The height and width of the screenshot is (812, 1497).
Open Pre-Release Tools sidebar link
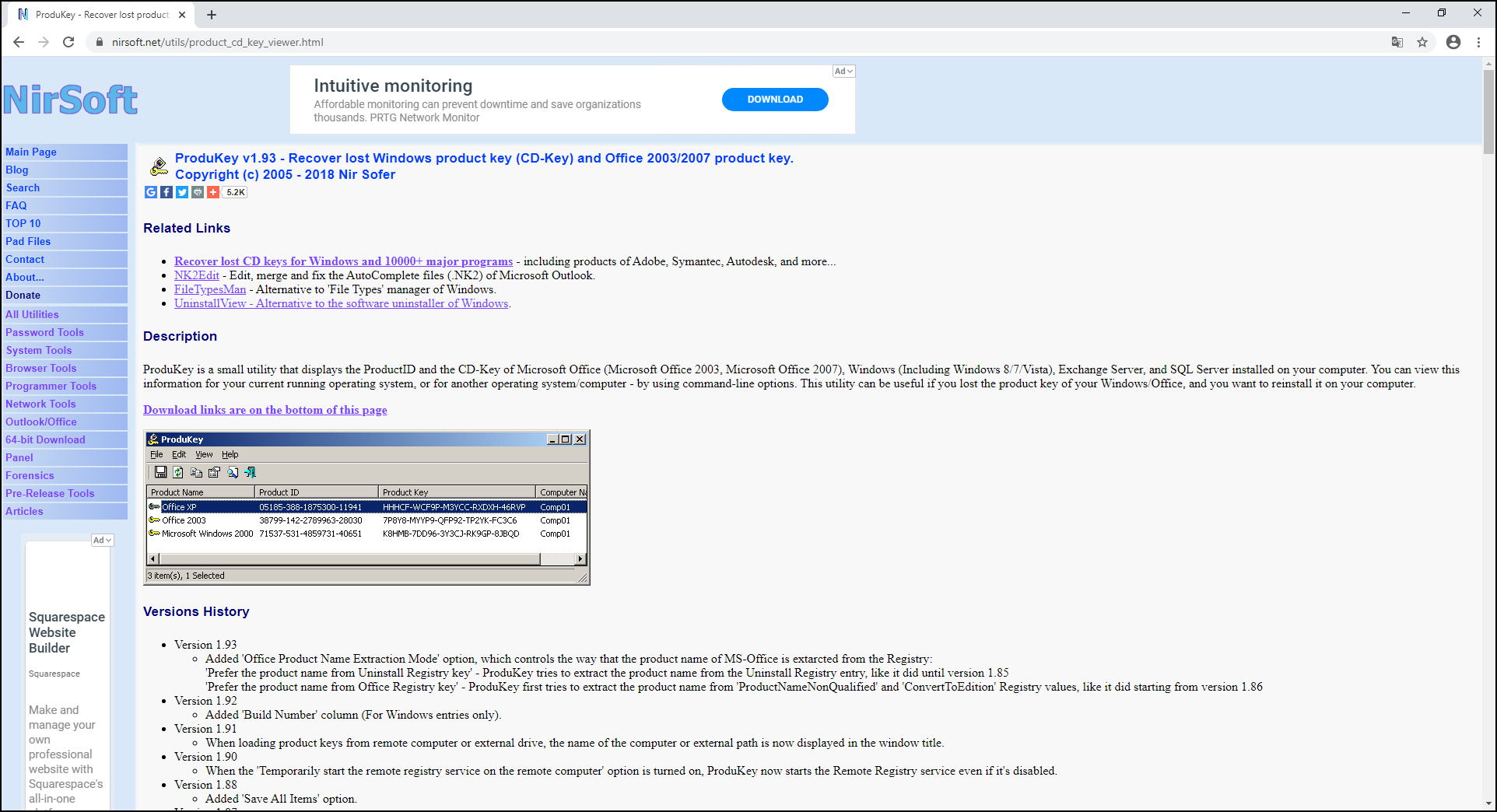coord(65,493)
